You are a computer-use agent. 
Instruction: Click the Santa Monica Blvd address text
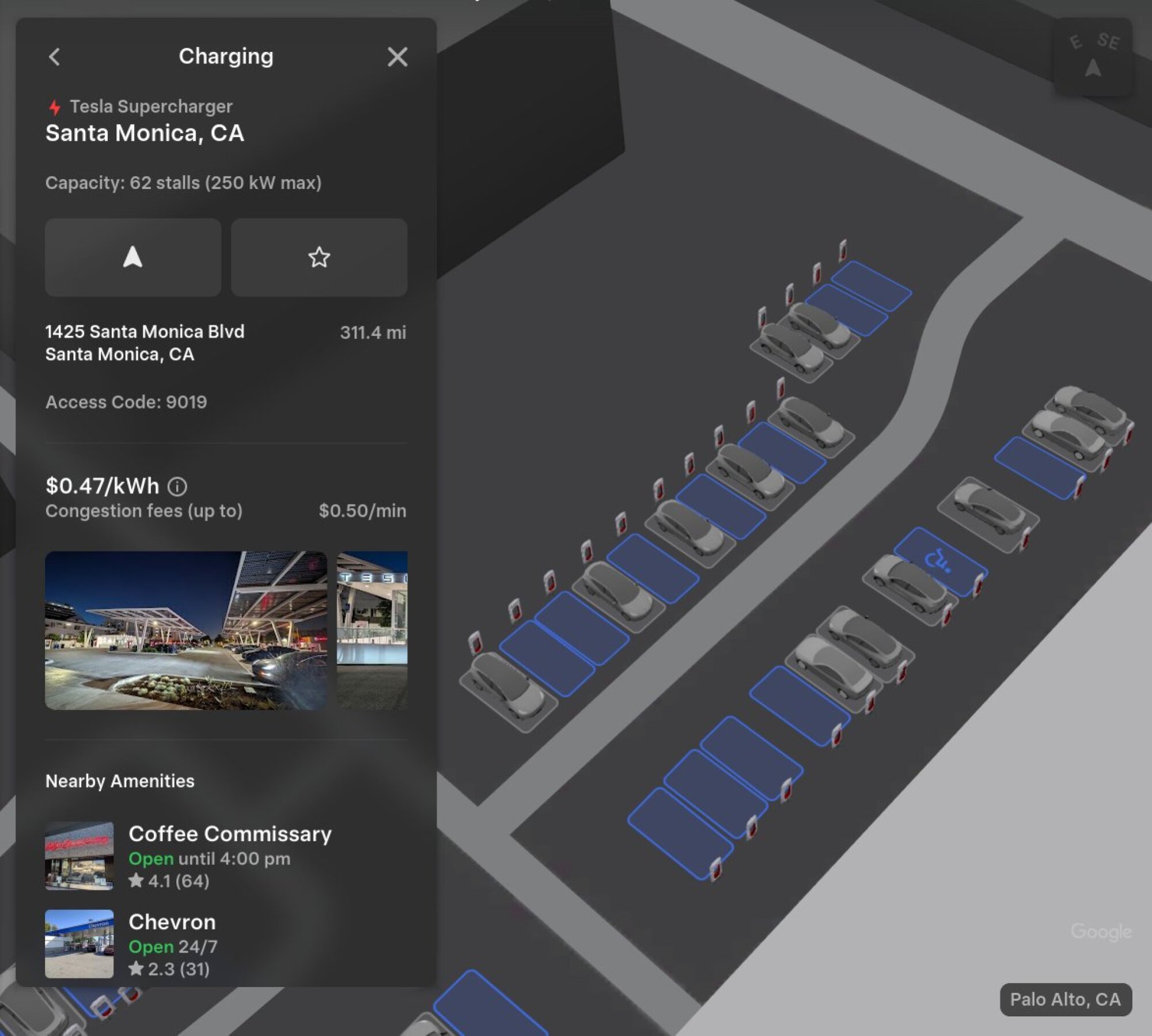click(145, 332)
